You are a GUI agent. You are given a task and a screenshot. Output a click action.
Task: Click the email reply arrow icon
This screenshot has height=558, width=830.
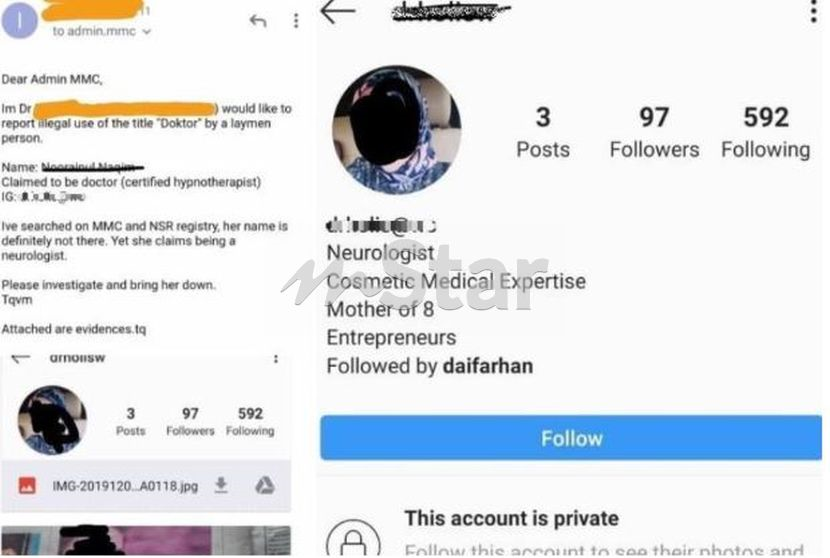258,21
